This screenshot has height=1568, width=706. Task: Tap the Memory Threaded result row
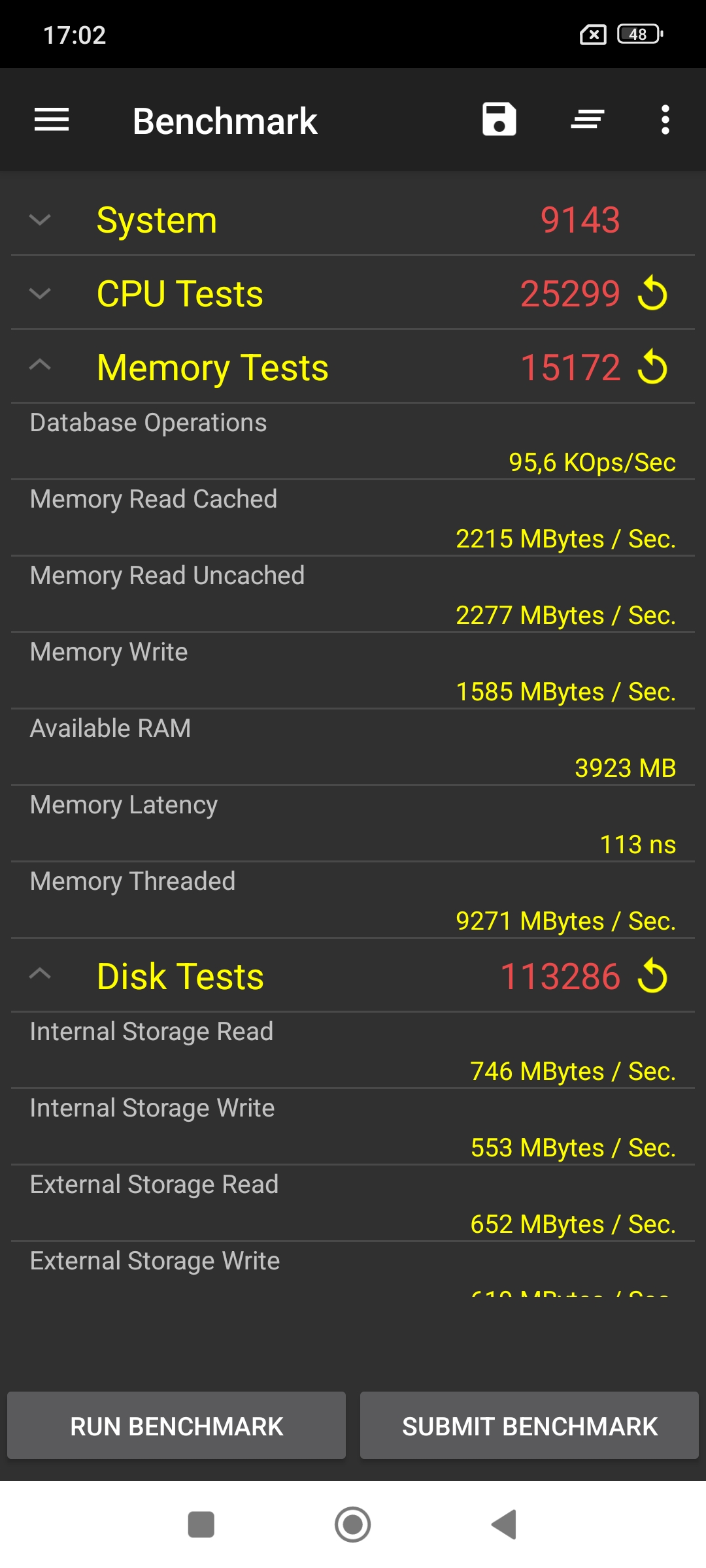point(353,900)
